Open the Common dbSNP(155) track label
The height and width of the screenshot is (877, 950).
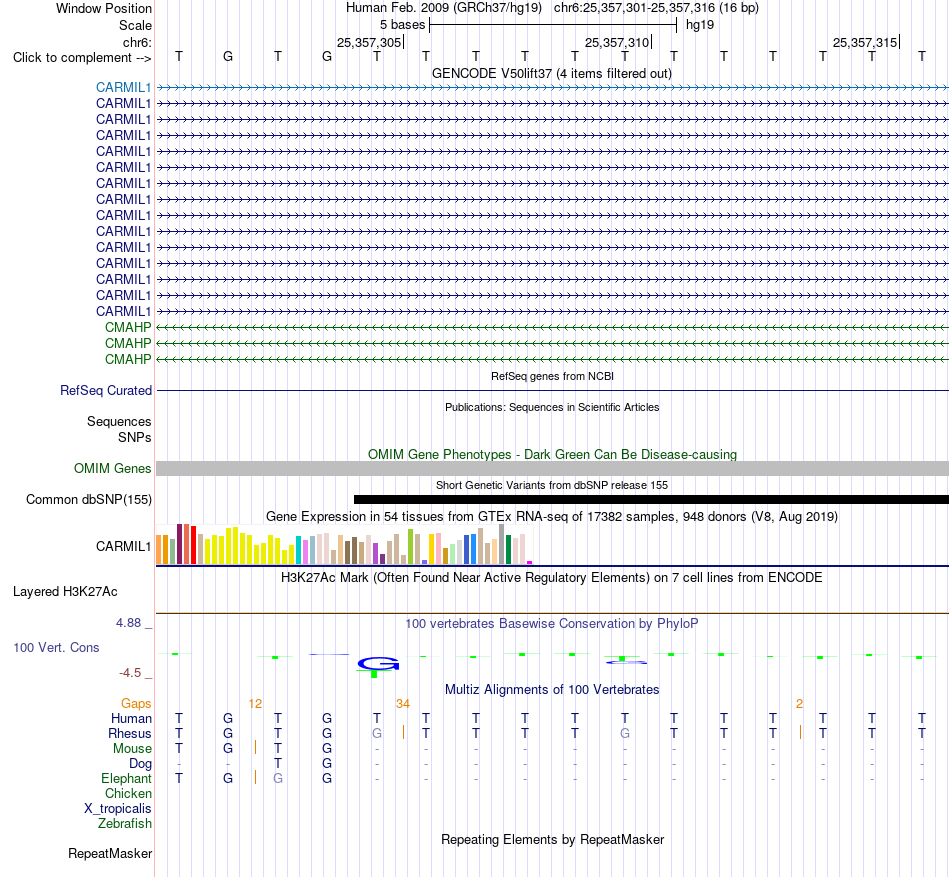pyautogui.click(x=89, y=500)
